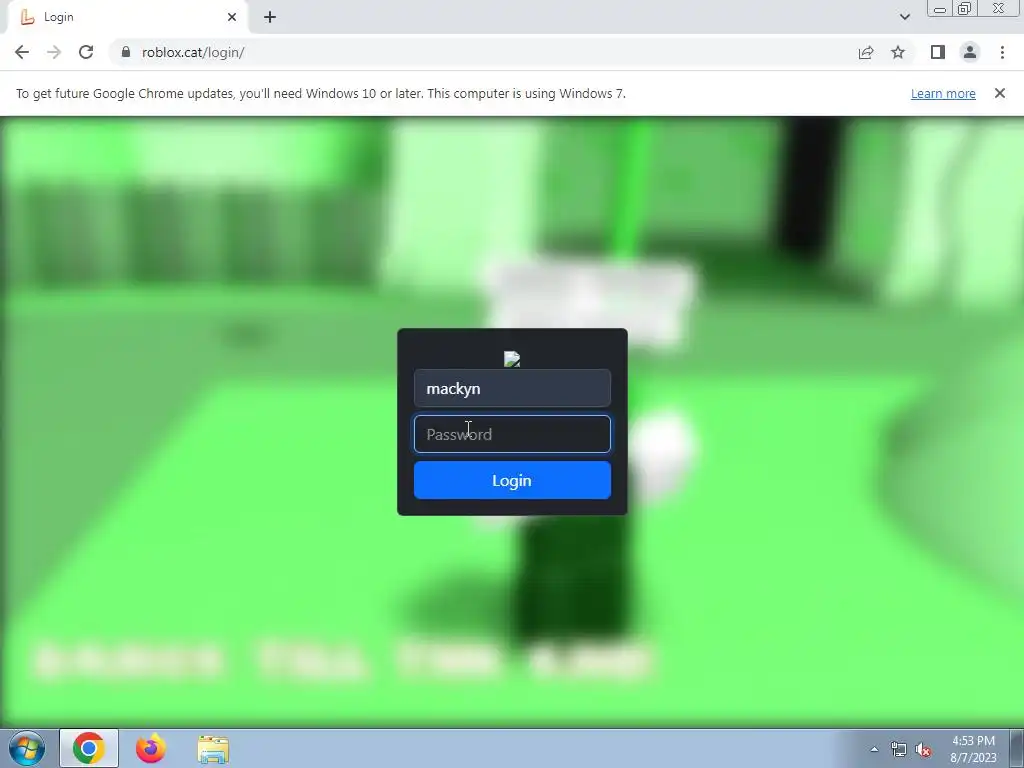Bookmark this page with the star icon
1024x768 pixels.
point(898,52)
